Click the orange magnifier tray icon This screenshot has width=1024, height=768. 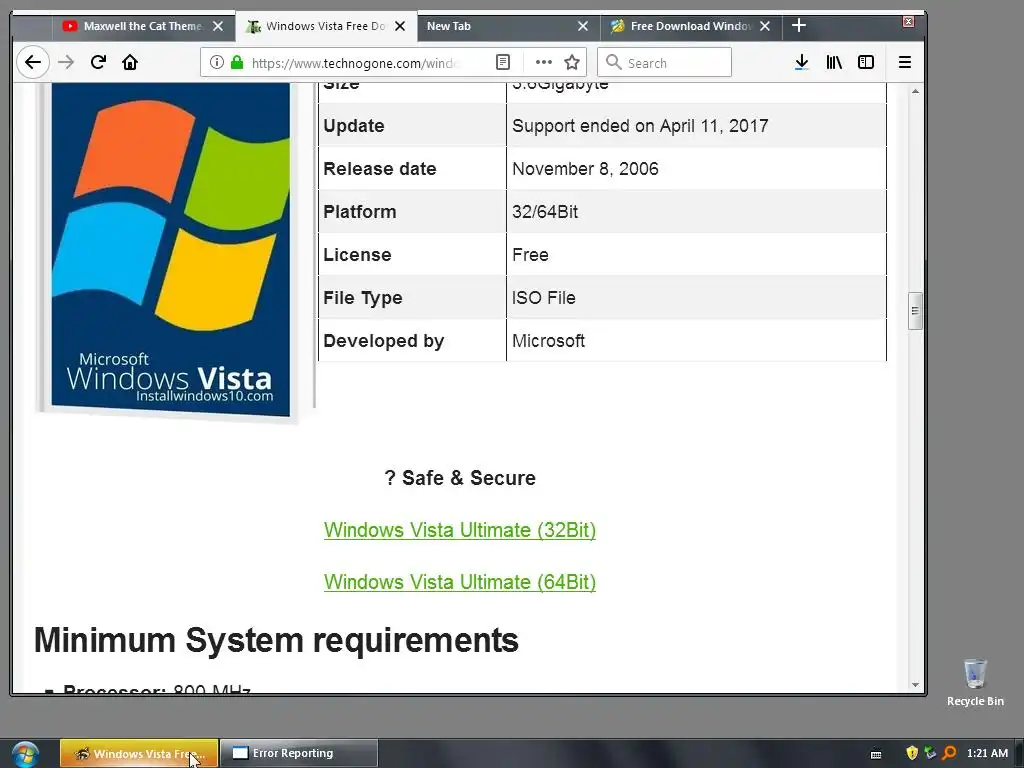coord(950,753)
